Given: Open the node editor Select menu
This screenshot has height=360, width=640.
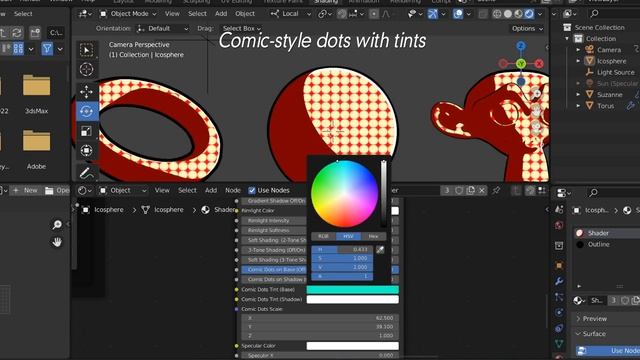Looking at the screenshot, I should (x=187, y=190).
